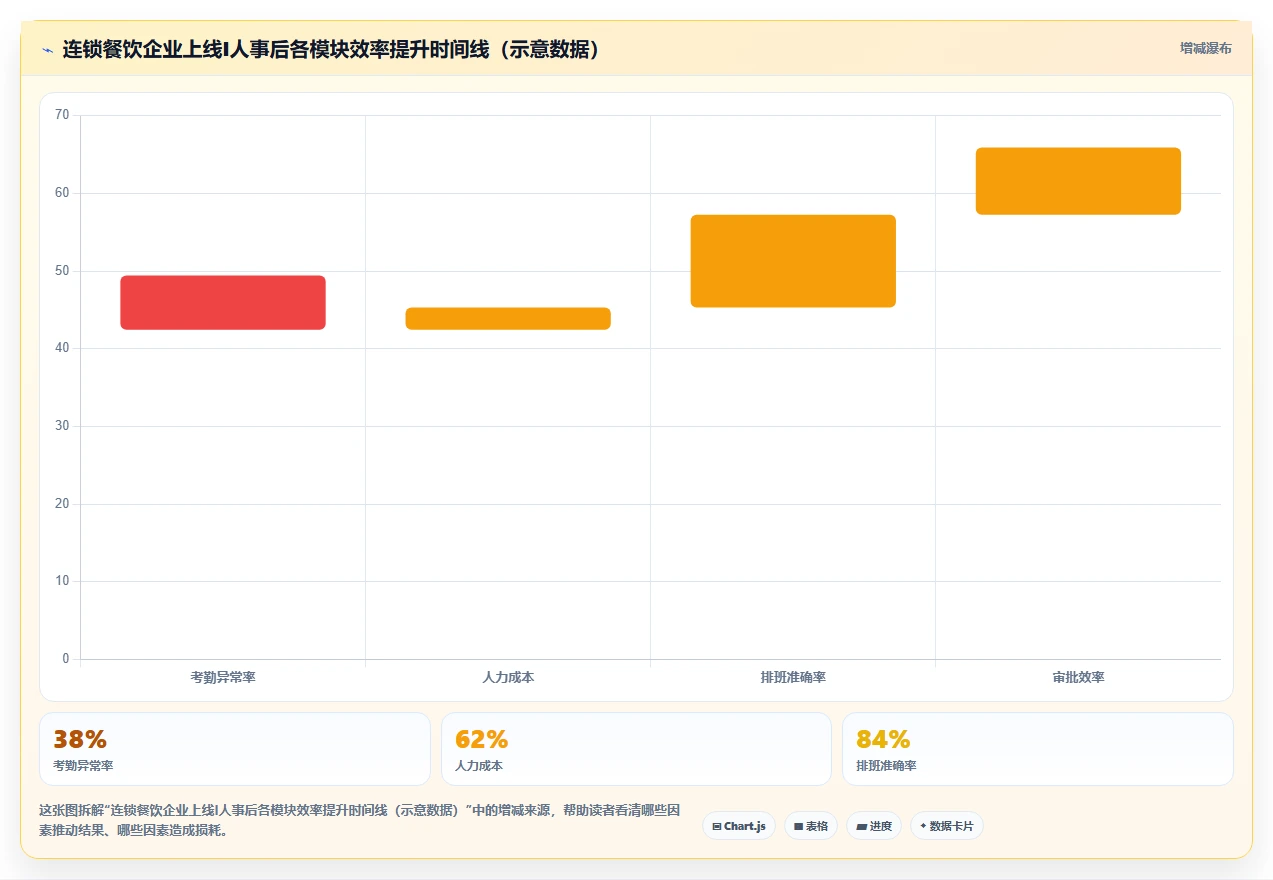Click the y-axis value 20
The image size is (1273, 880).
click(62, 504)
